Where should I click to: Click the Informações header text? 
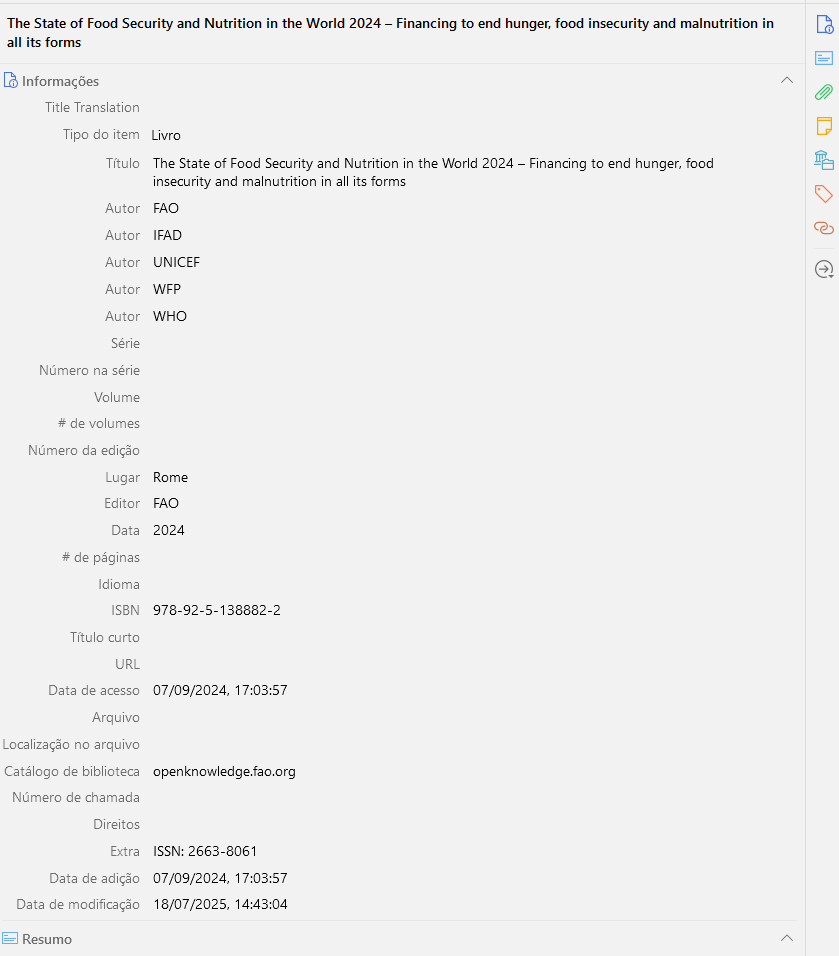(60, 81)
